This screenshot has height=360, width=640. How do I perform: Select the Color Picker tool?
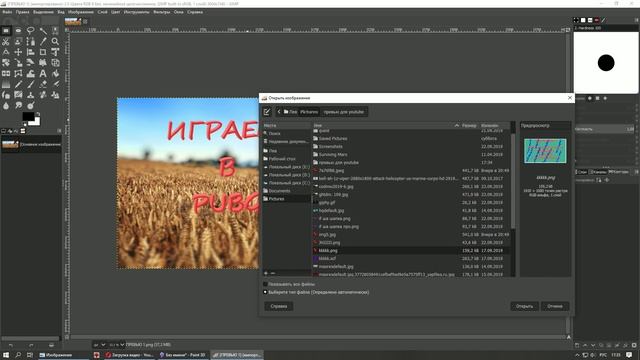coord(43,42)
